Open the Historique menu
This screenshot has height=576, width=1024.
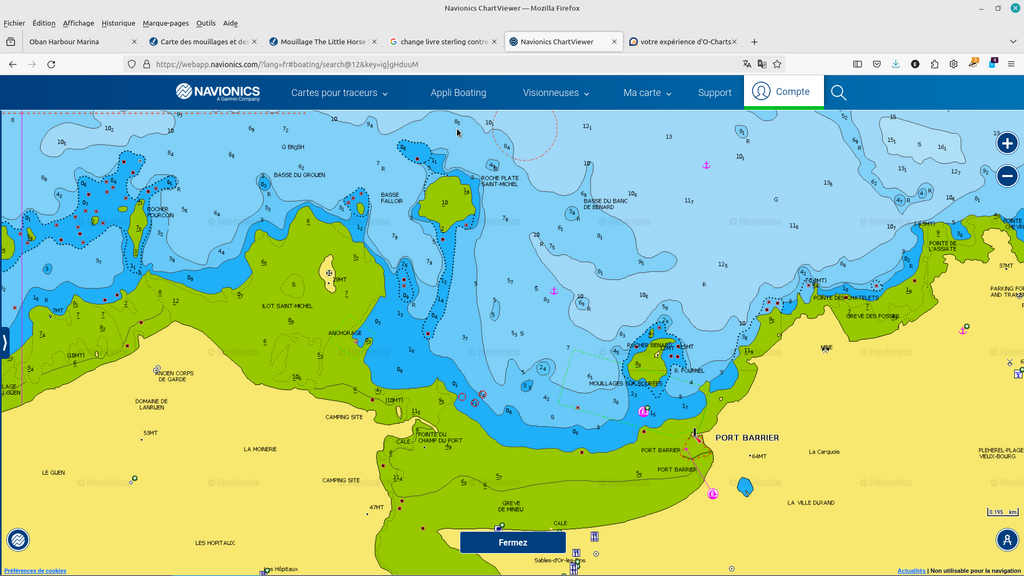(x=118, y=23)
